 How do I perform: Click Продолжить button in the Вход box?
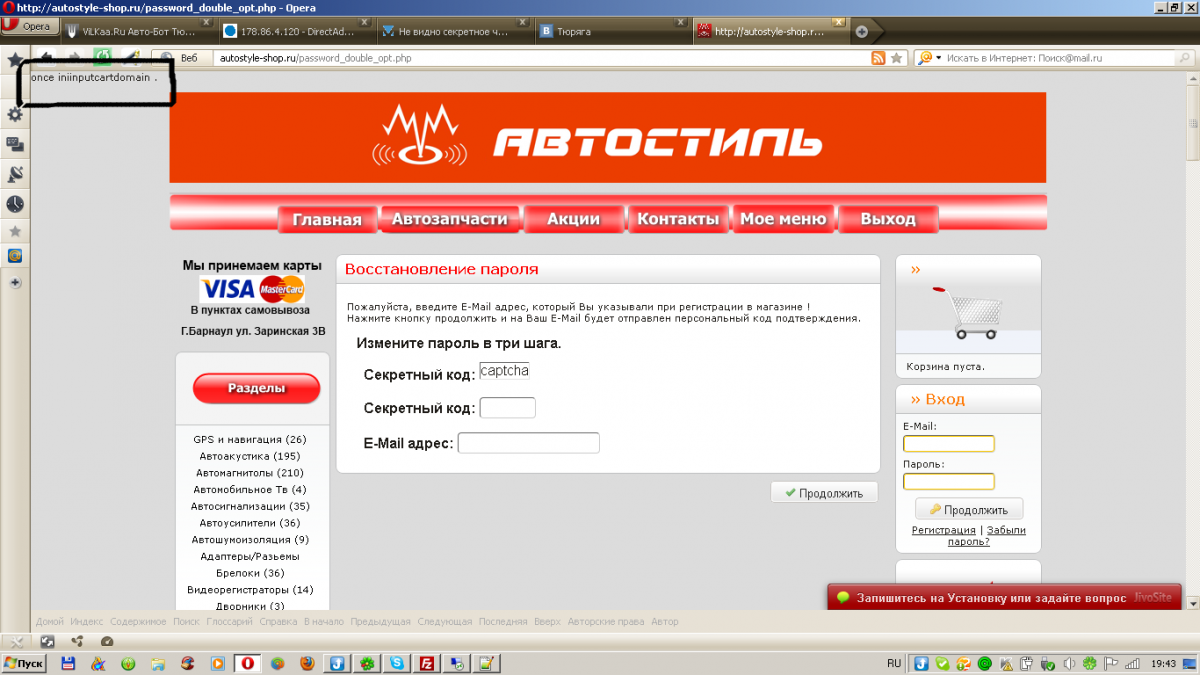(969, 509)
